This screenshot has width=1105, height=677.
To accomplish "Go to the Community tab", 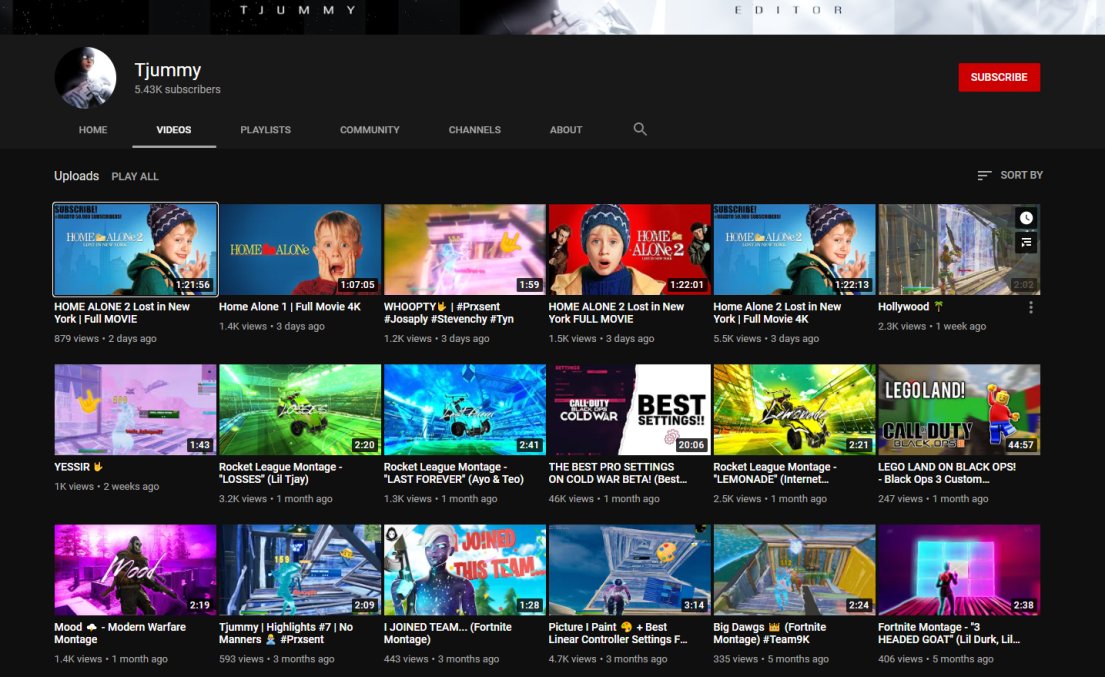I will 369,130.
